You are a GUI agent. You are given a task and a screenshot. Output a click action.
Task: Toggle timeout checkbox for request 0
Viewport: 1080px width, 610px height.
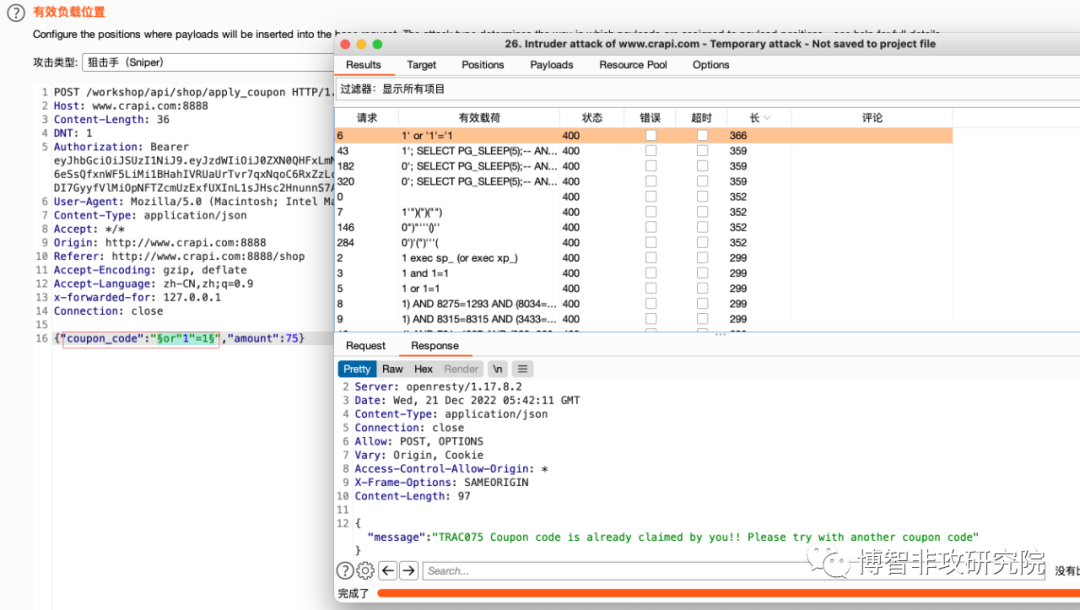click(703, 197)
